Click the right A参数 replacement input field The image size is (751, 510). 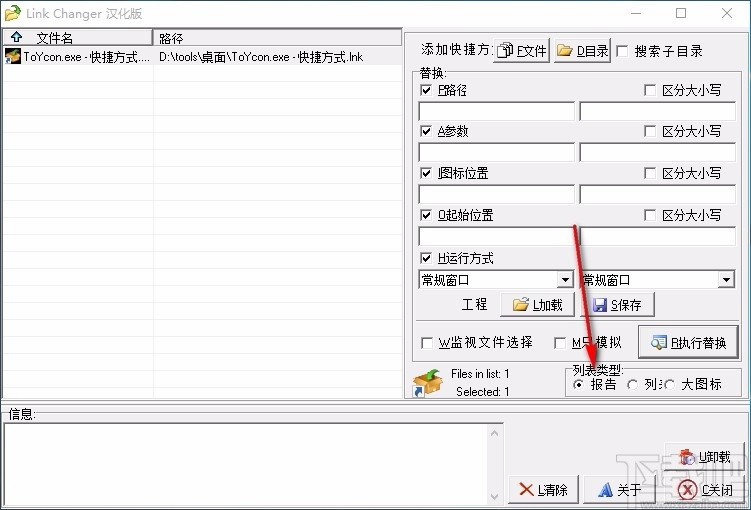(x=658, y=152)
